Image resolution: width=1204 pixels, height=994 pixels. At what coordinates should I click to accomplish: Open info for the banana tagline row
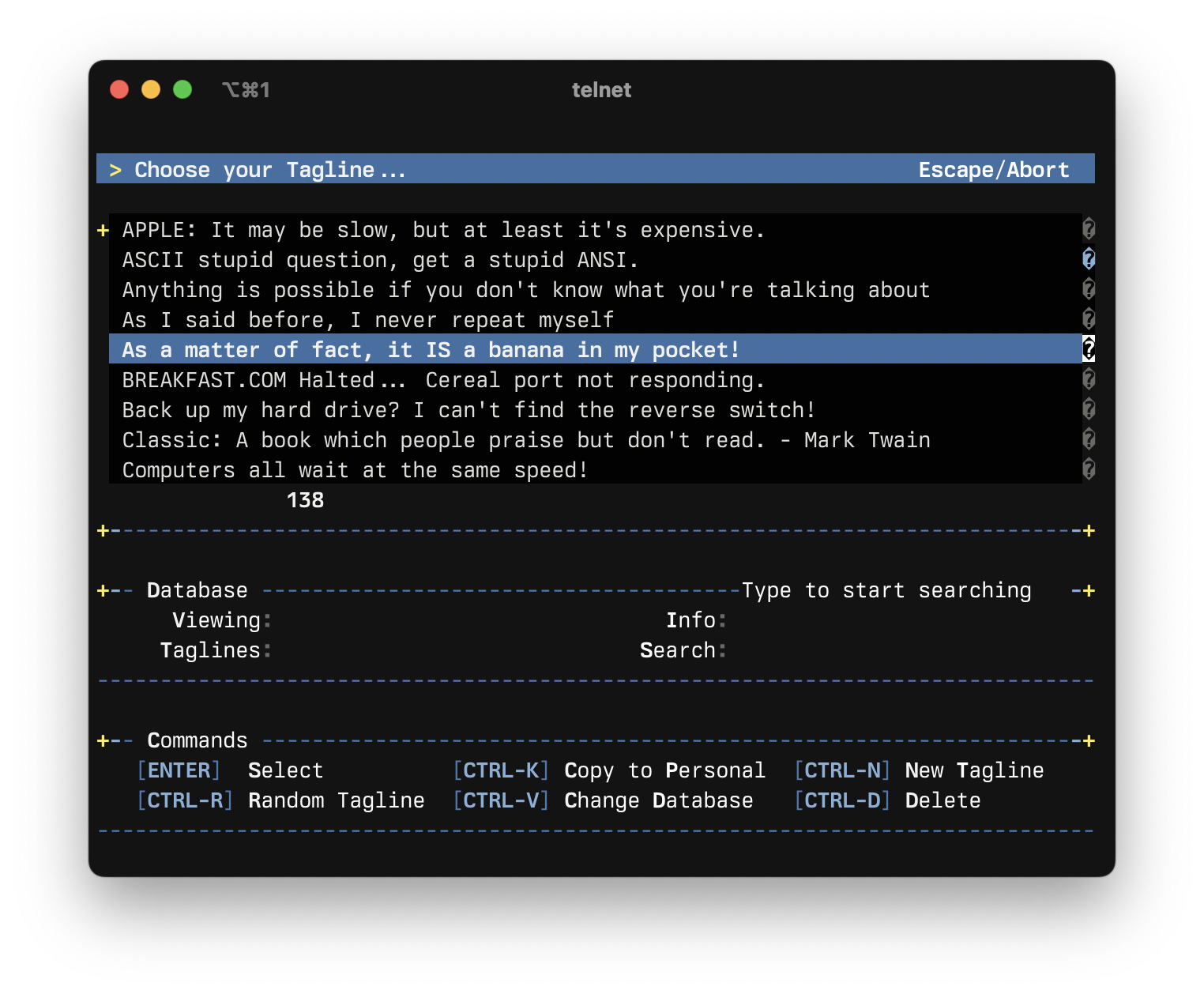pyautogui.click(x=1089, y=348)
